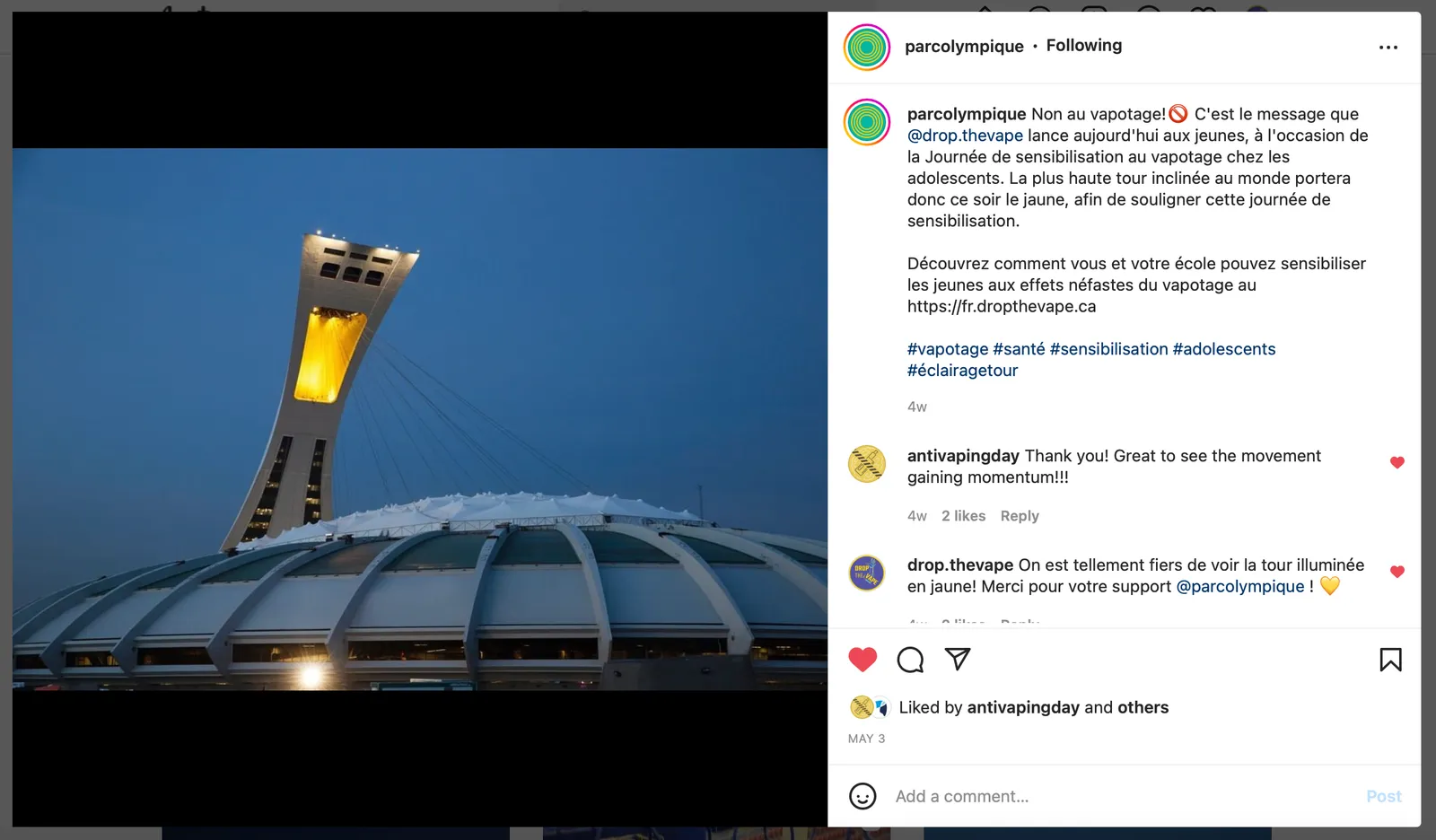Open the #vapotage hashtag
1436x840 pixels.
coord(948,349)
